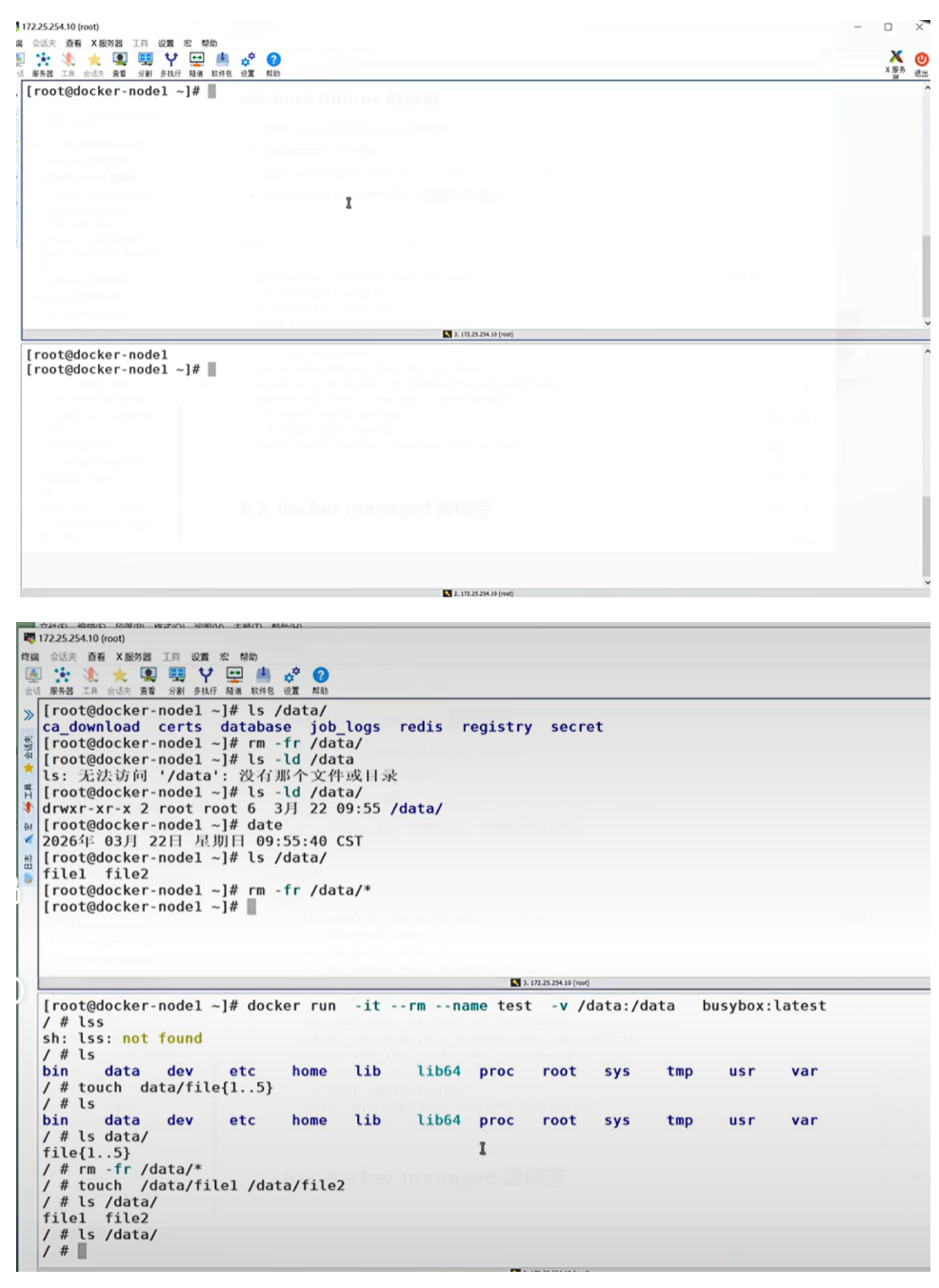The height and width of the screenshot is (1288, 939).
Task: Click Tools icon in upper window toolbar
Action: click(x=69, y=63)
